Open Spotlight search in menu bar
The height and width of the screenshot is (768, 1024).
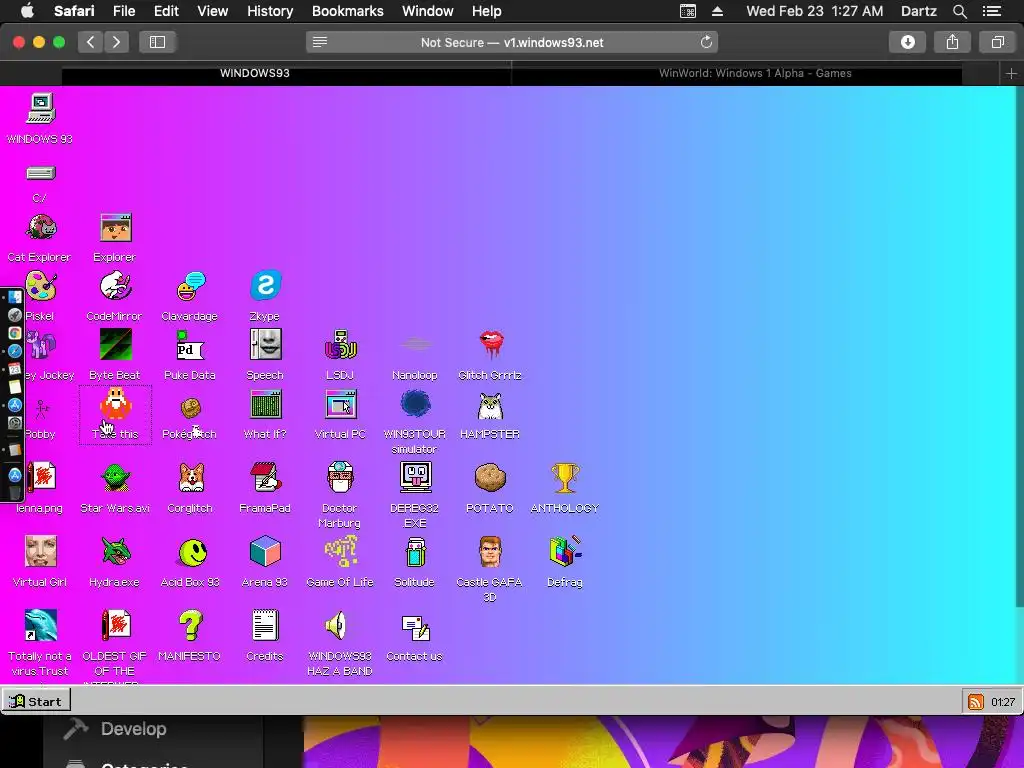(959, 11)
